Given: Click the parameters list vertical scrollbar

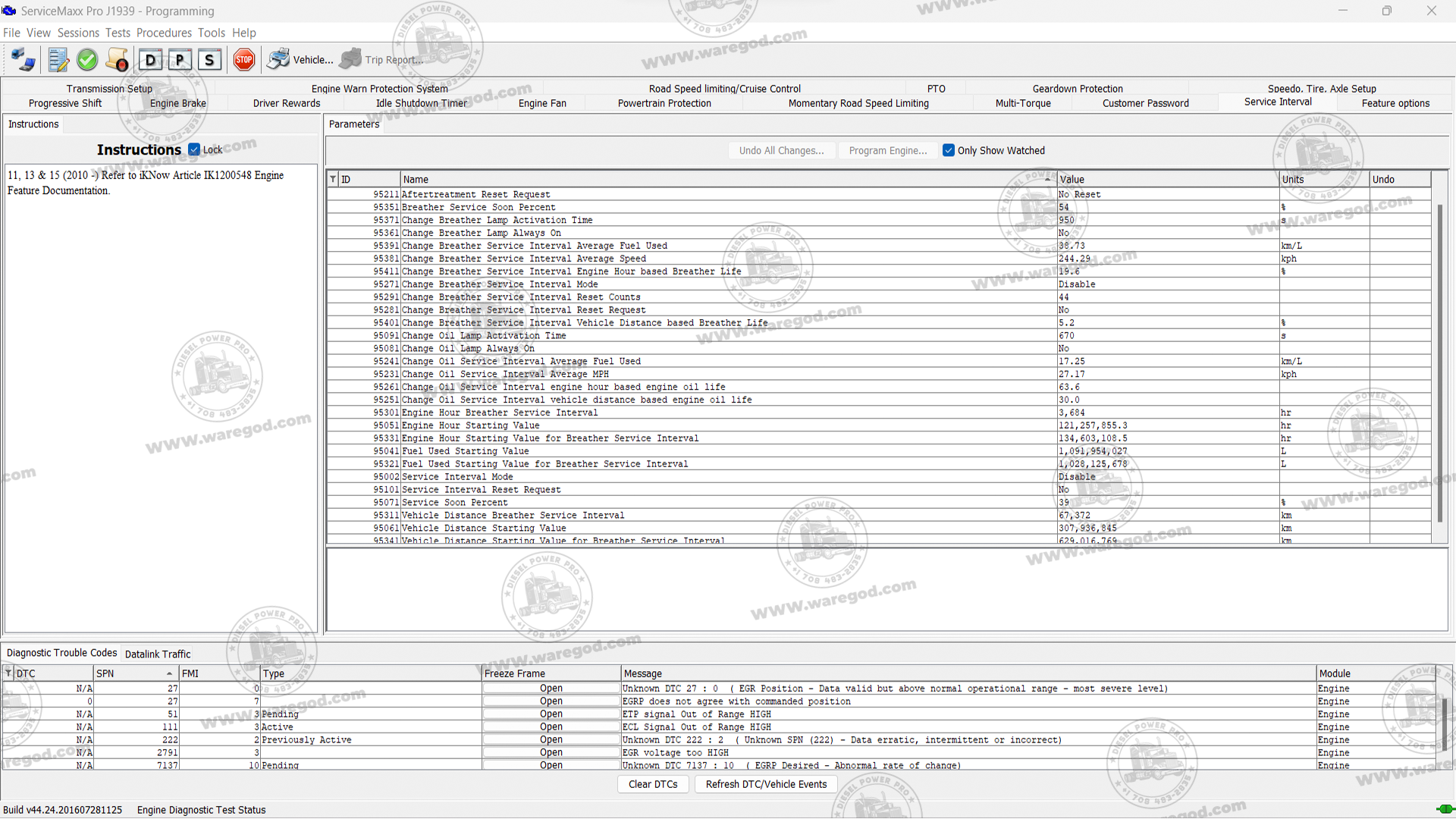Looking at the screenshot, I should [x=1439, y=364].
